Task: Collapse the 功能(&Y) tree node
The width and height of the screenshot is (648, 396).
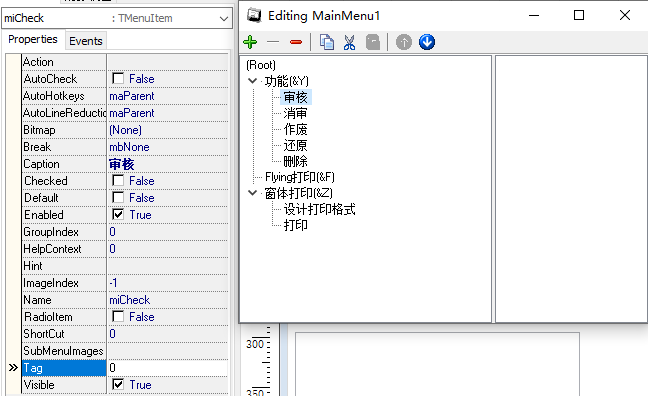Action: (253, 81)
